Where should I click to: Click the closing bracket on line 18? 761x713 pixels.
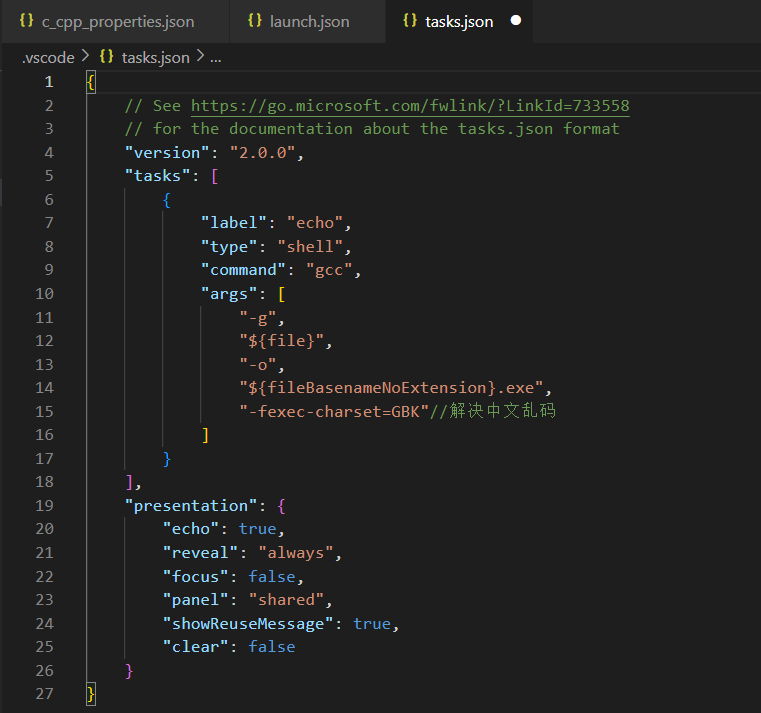tap(129, 482)
